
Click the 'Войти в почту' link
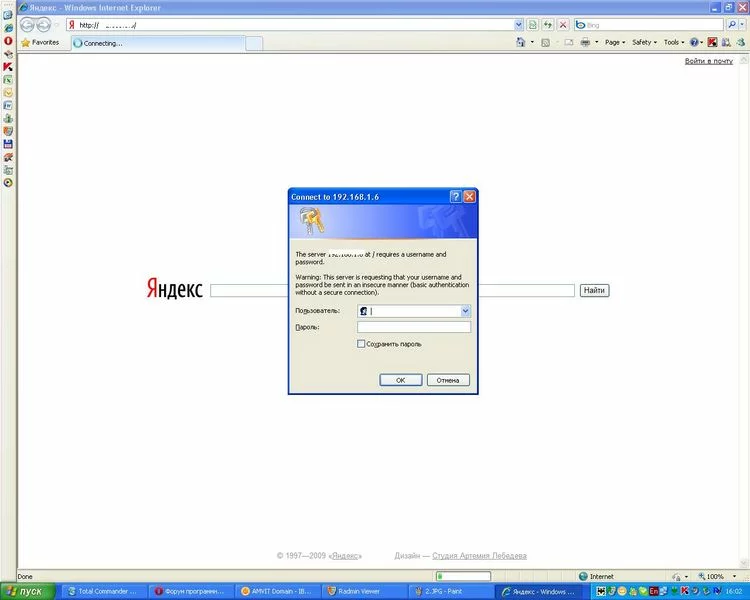(708, 61)
